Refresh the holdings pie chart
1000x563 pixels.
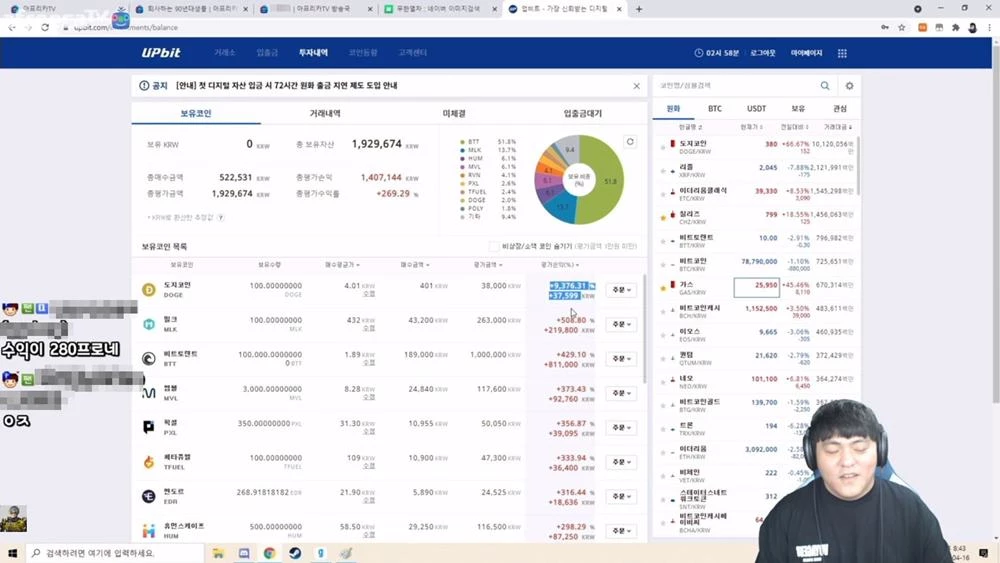[630, 142]
